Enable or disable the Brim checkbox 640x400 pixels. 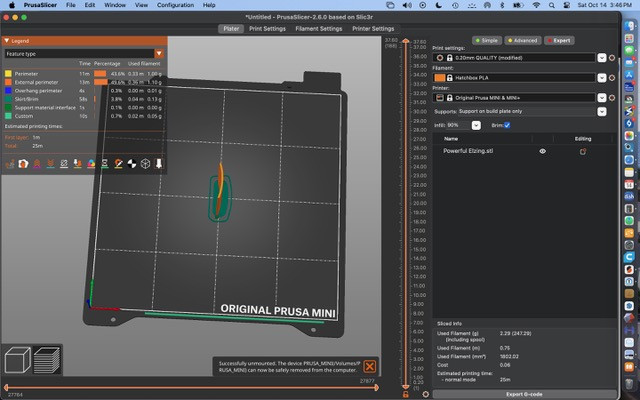(x=507, y=125)
